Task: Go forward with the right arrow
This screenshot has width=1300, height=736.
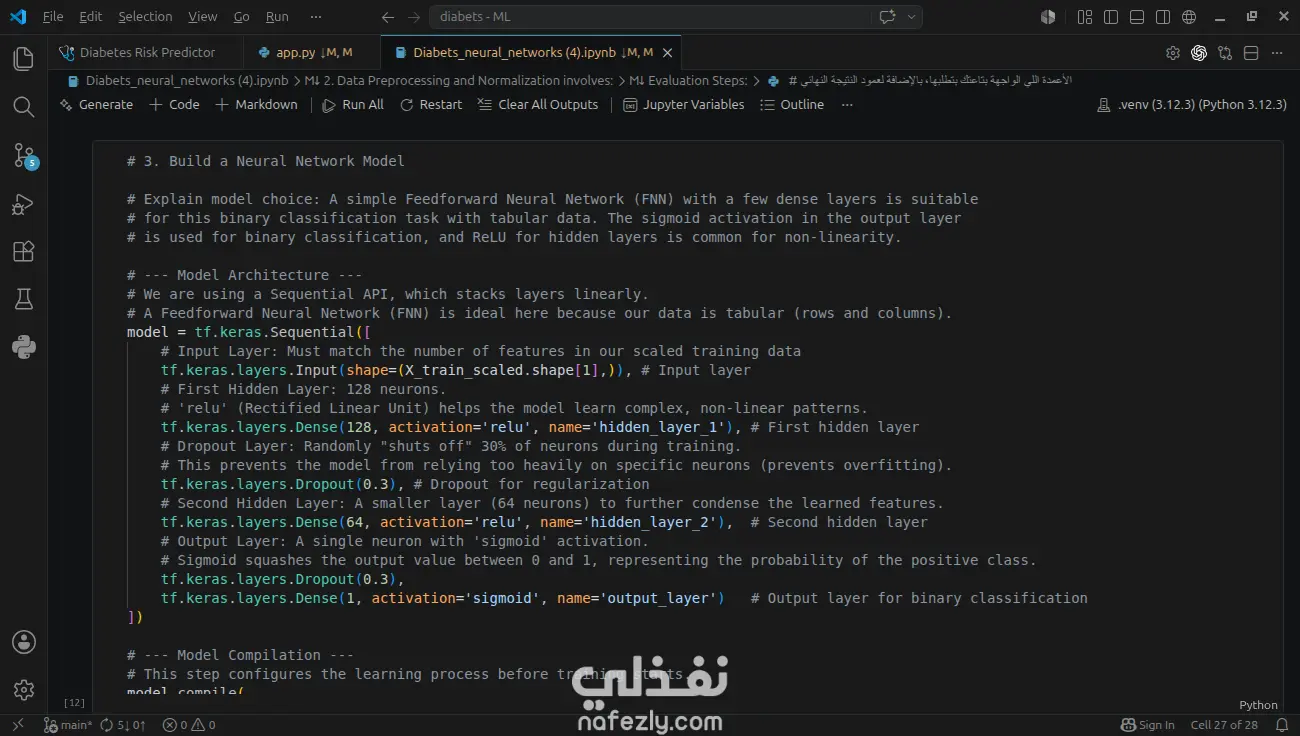Action: point(415,17)
